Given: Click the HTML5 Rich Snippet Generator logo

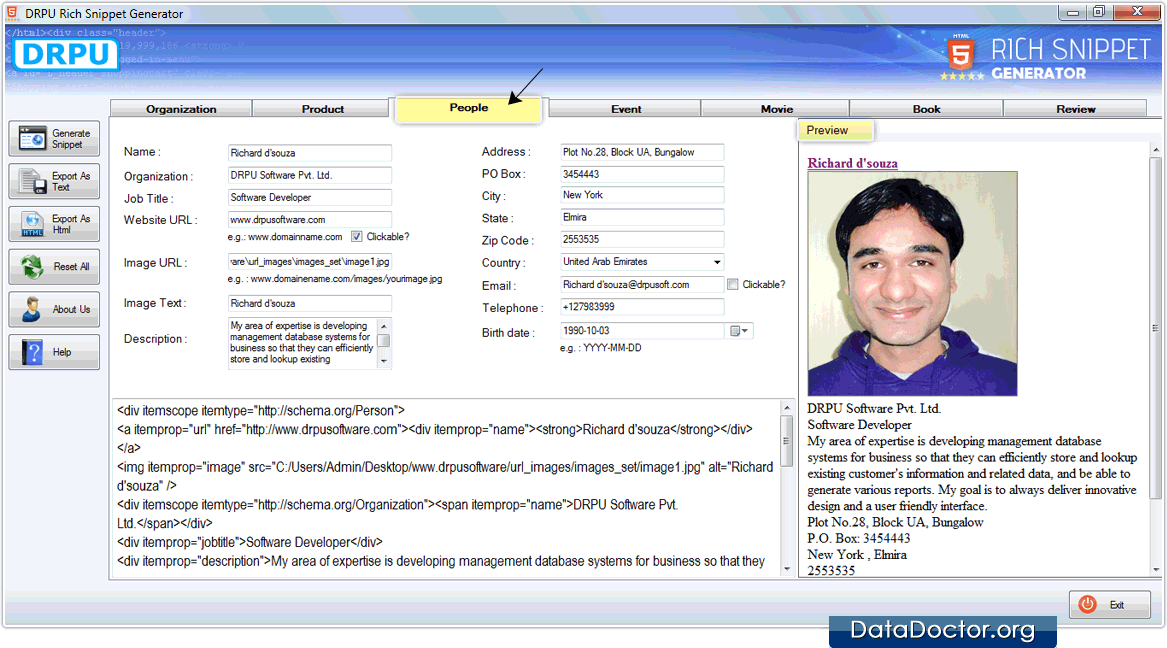Looking at the screenshot, I should coord(1046,57).
